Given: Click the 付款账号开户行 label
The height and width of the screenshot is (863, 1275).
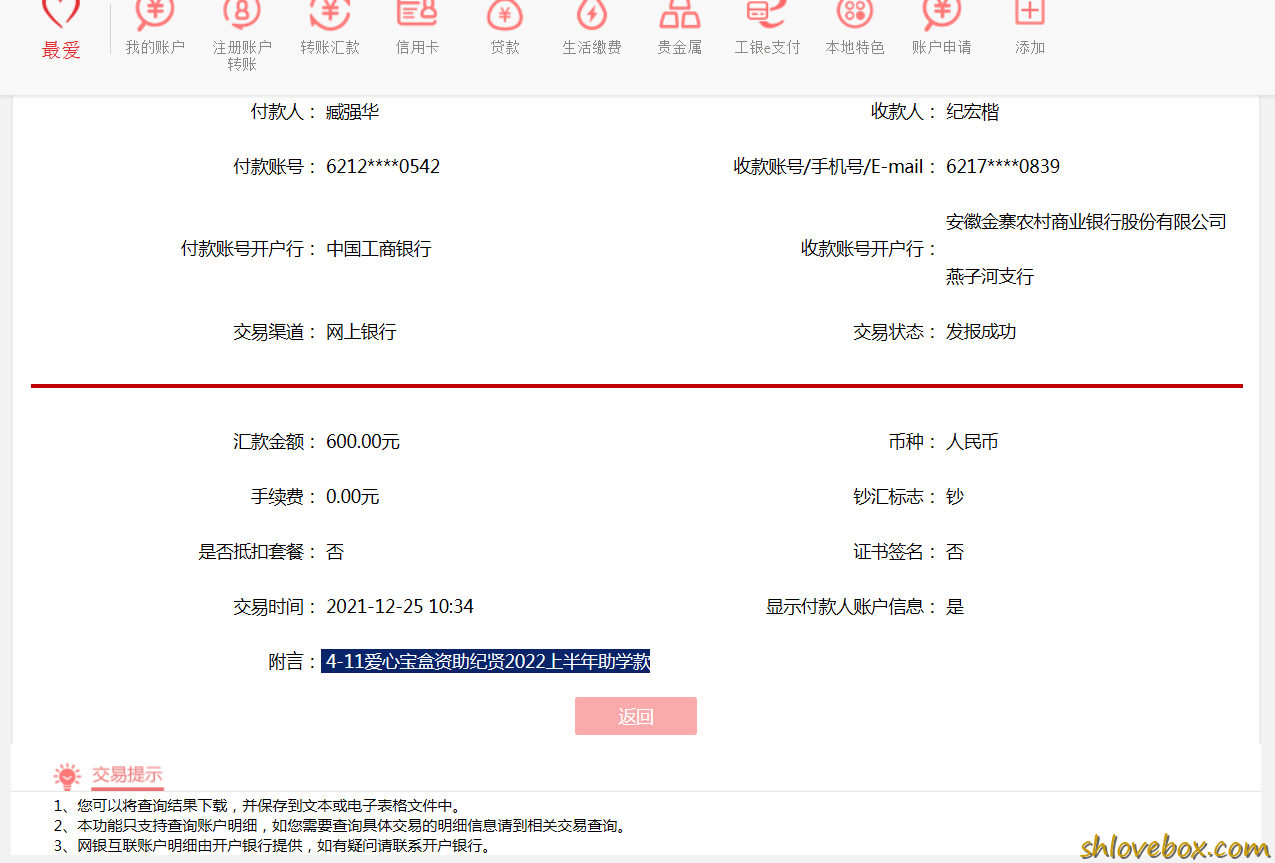Looking at the screenshot, I should [249, 249].
